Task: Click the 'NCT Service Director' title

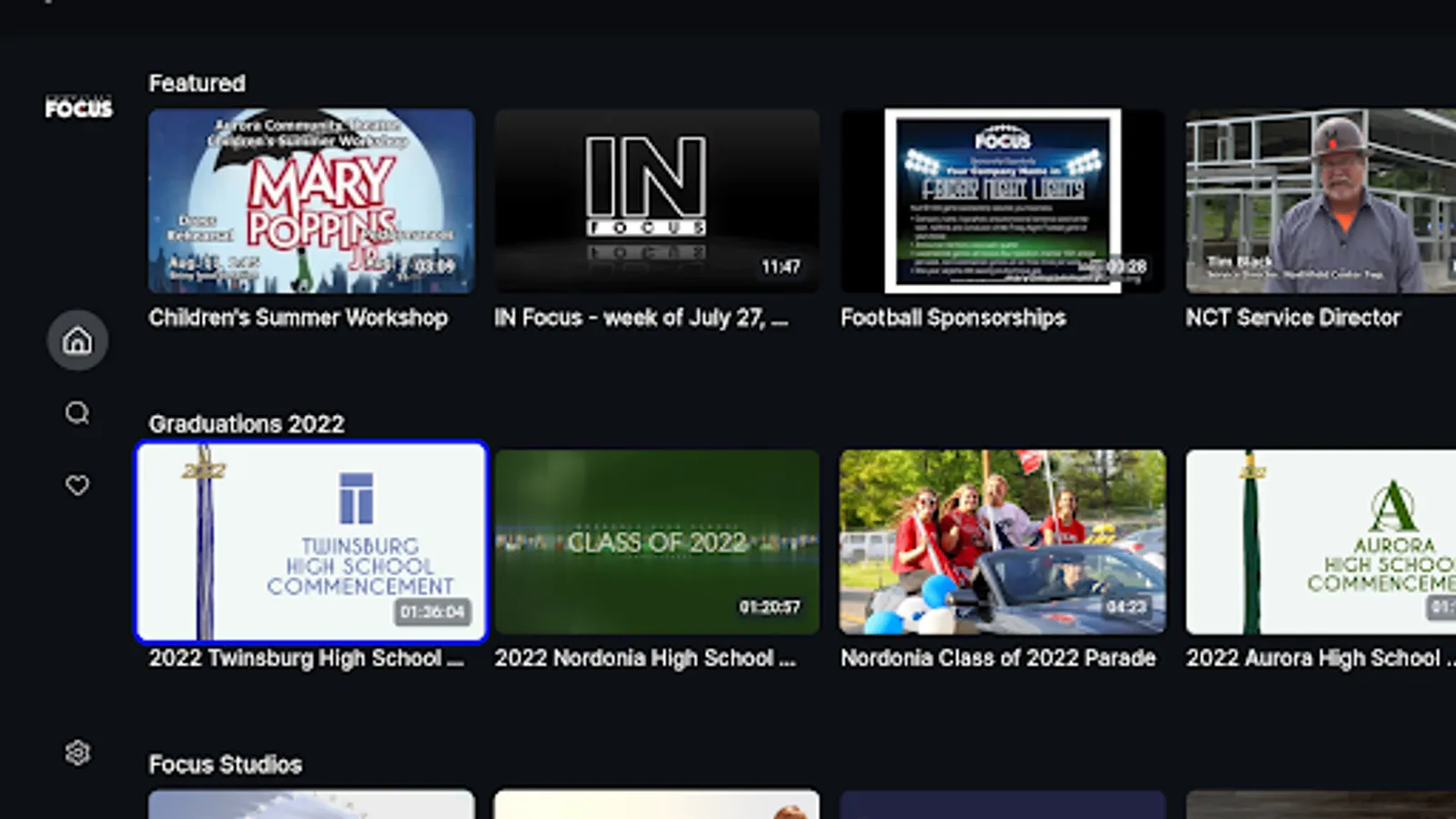Action: [1293, 318]
